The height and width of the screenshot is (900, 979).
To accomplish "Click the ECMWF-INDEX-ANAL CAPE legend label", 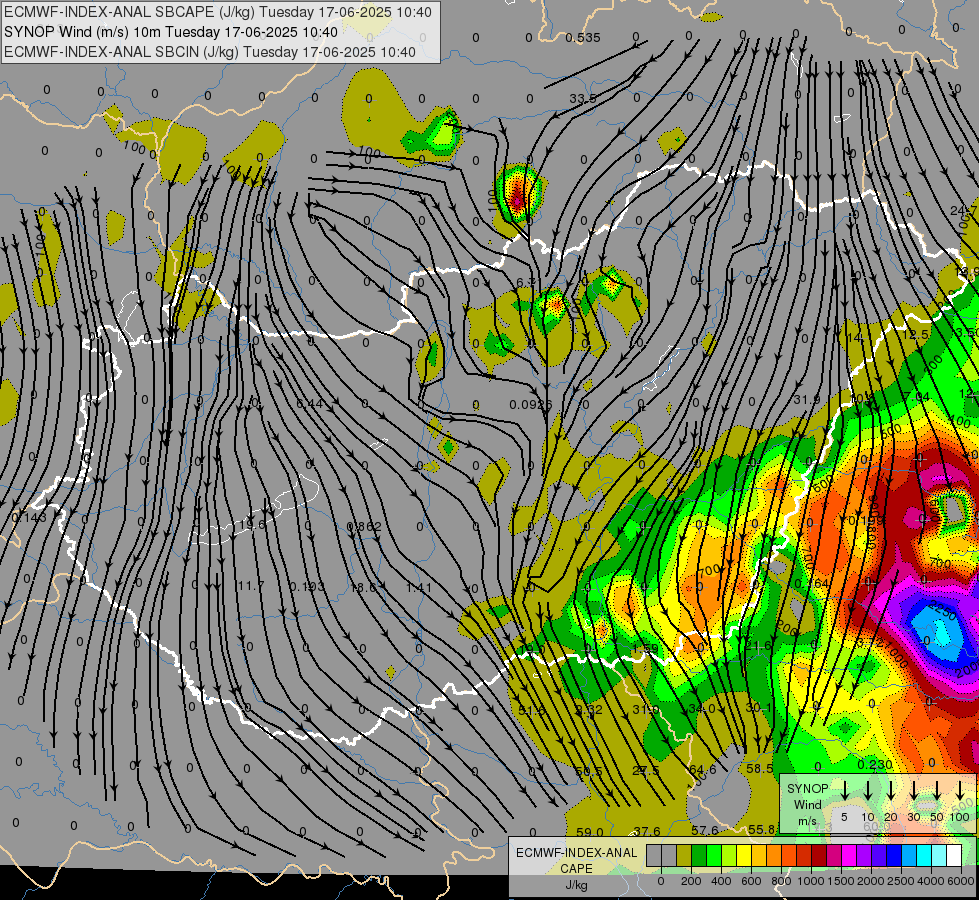I will pos(576,860).
